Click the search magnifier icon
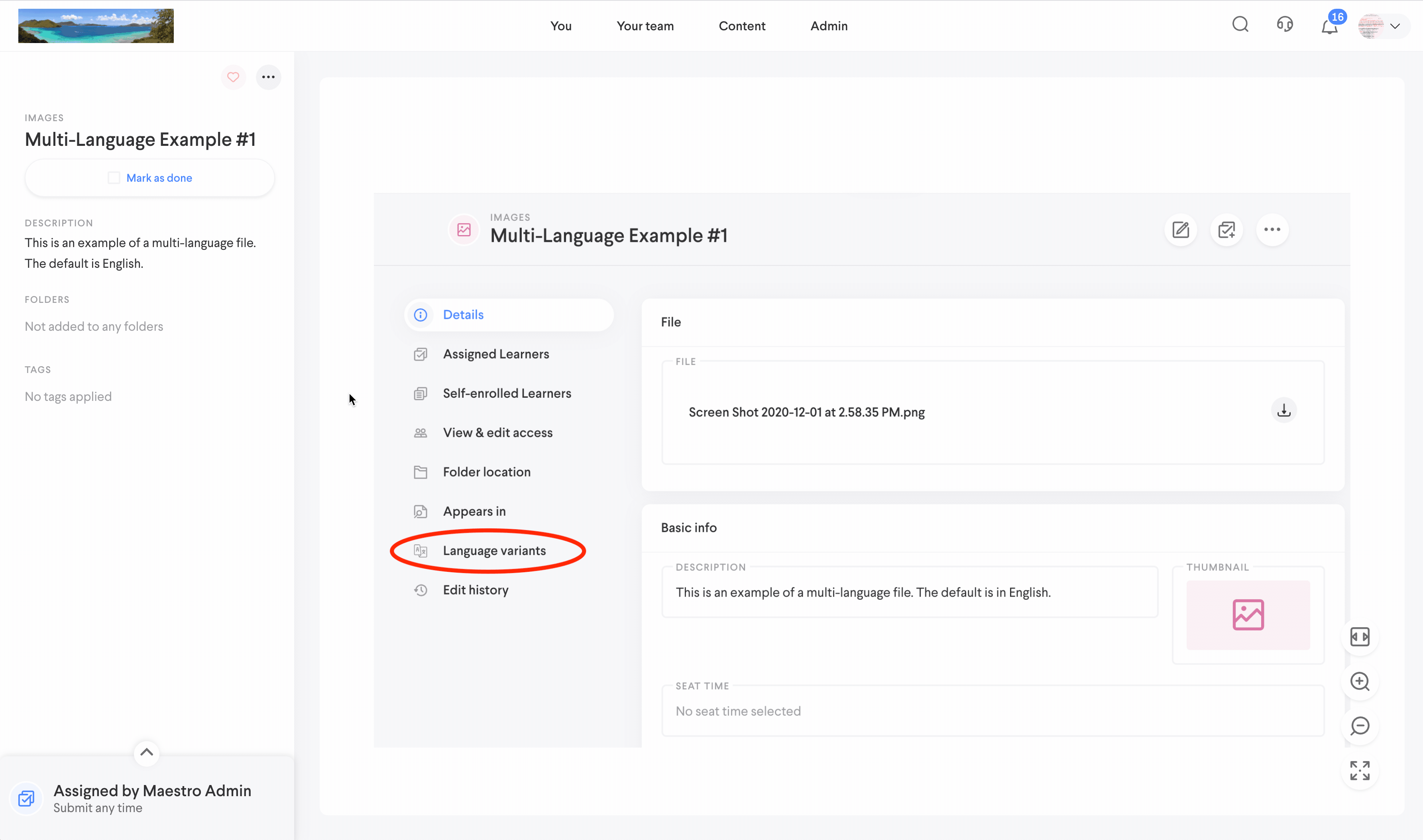Viewport: 1423px width, 840px height. point(1240,24)
